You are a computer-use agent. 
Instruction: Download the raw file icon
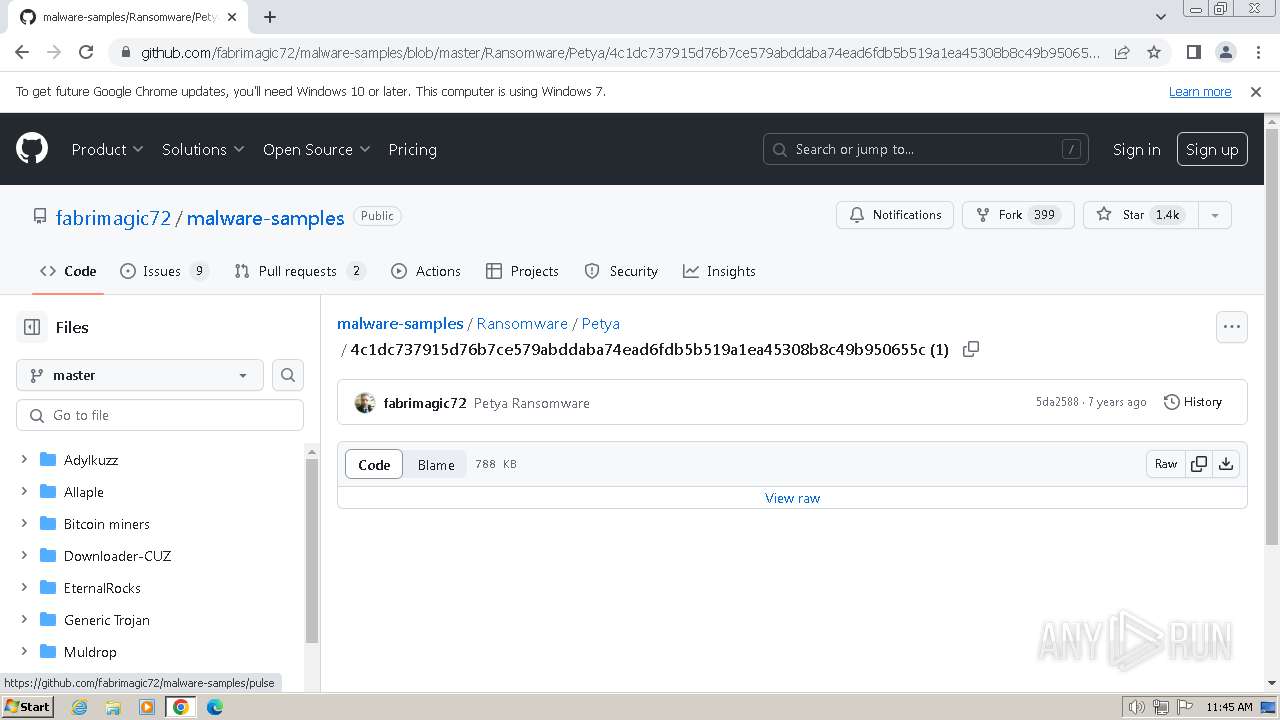tap(1226, 464)
